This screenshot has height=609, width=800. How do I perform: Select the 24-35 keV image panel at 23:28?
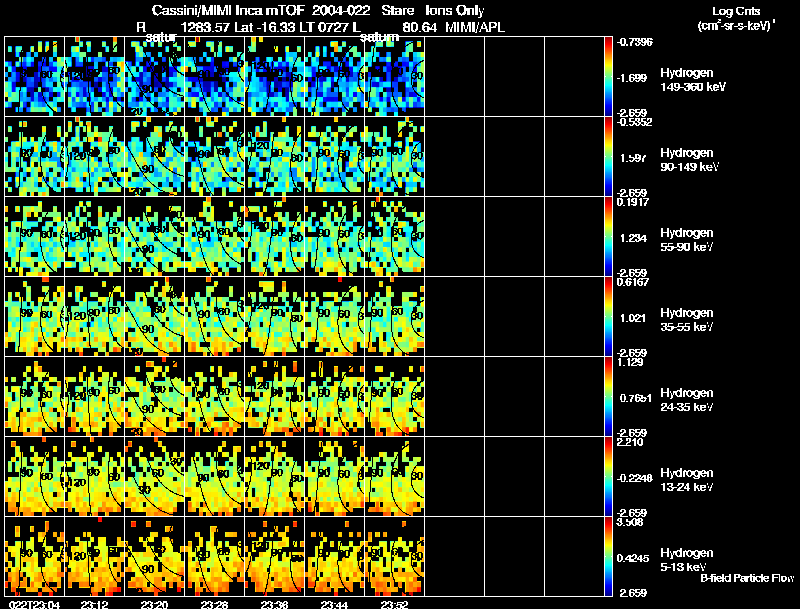tap(214, 397)
